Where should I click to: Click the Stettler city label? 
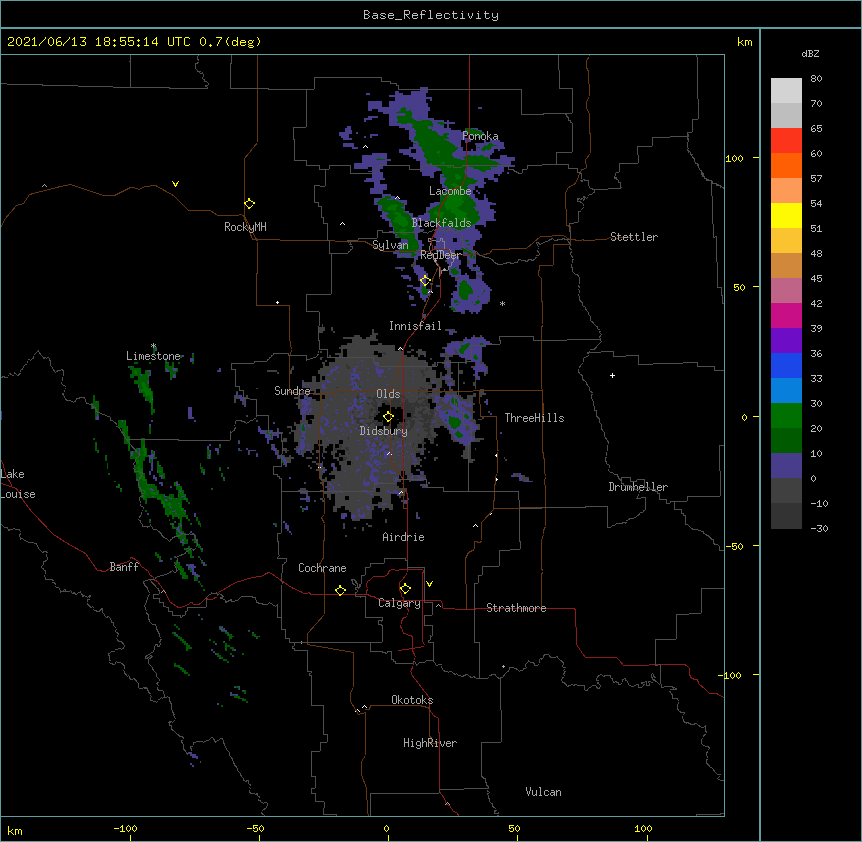[x=634, y=237]
